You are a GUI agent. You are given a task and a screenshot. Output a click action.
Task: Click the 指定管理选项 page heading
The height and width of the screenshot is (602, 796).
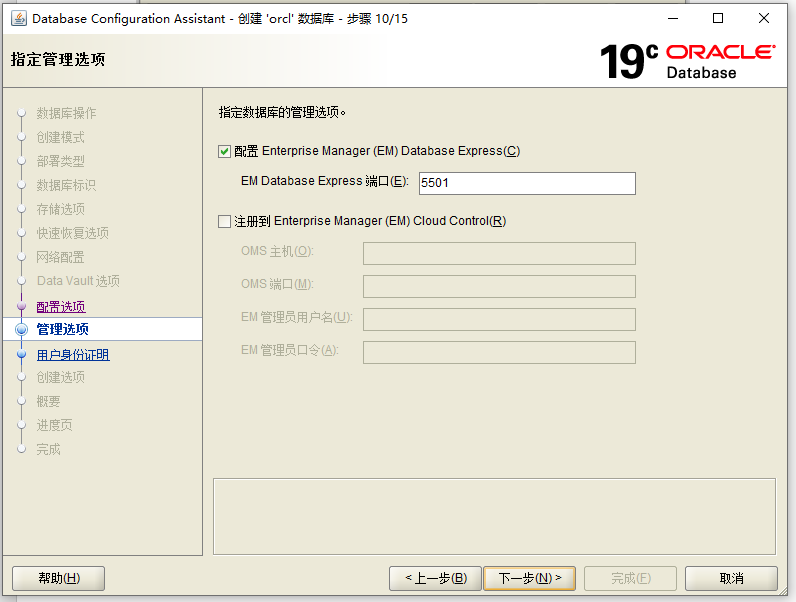pyautogui.click(x=58, y=59)
